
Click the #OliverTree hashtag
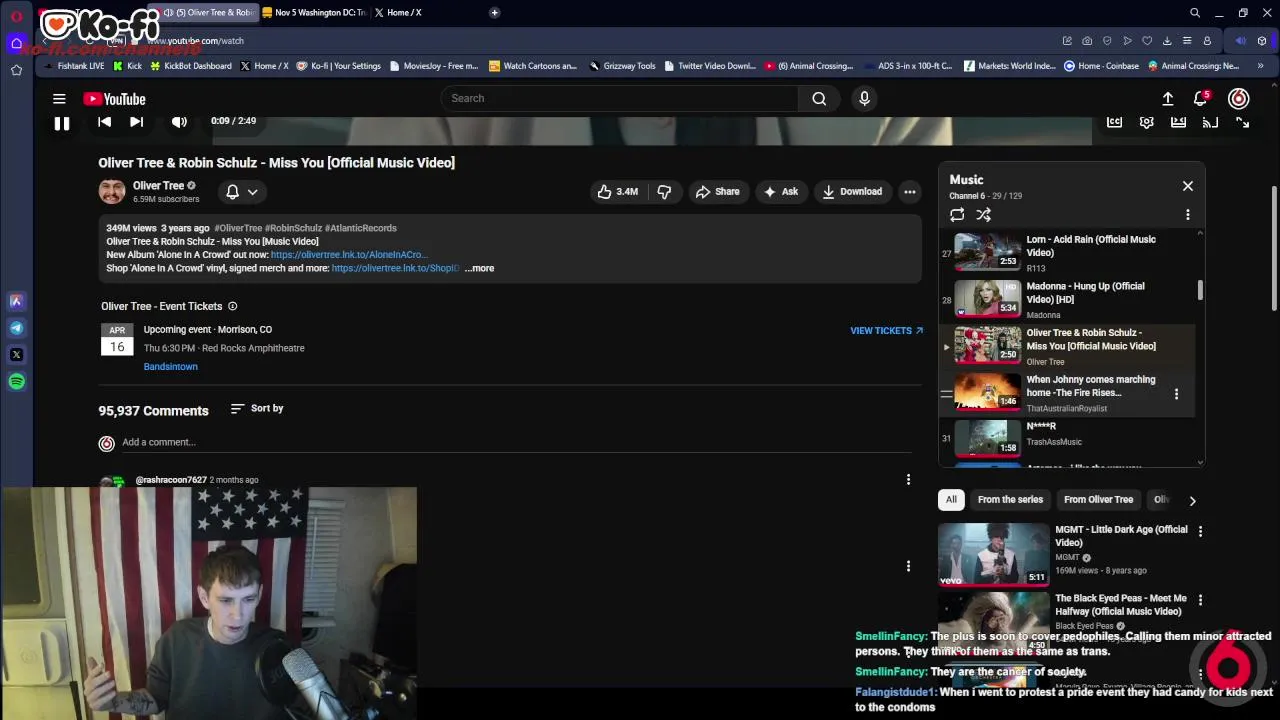click(237, 228)
